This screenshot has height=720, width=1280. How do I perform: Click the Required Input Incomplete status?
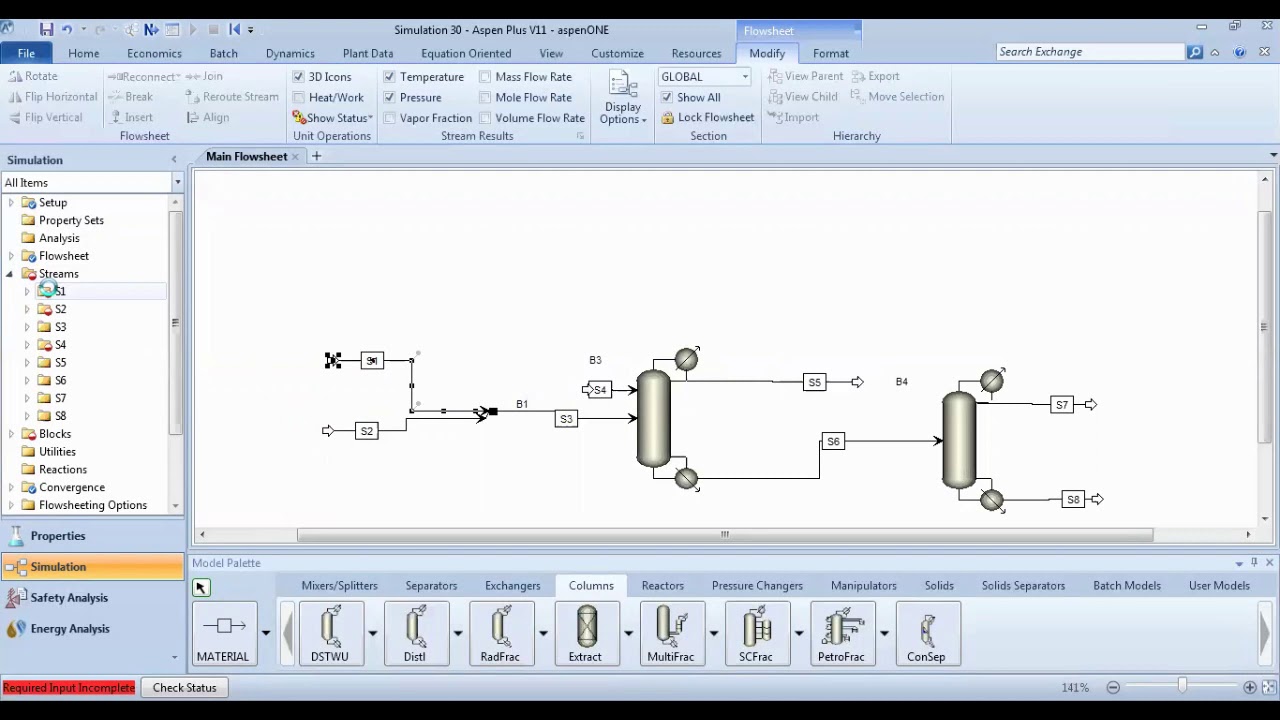click(x=68, y=688)
